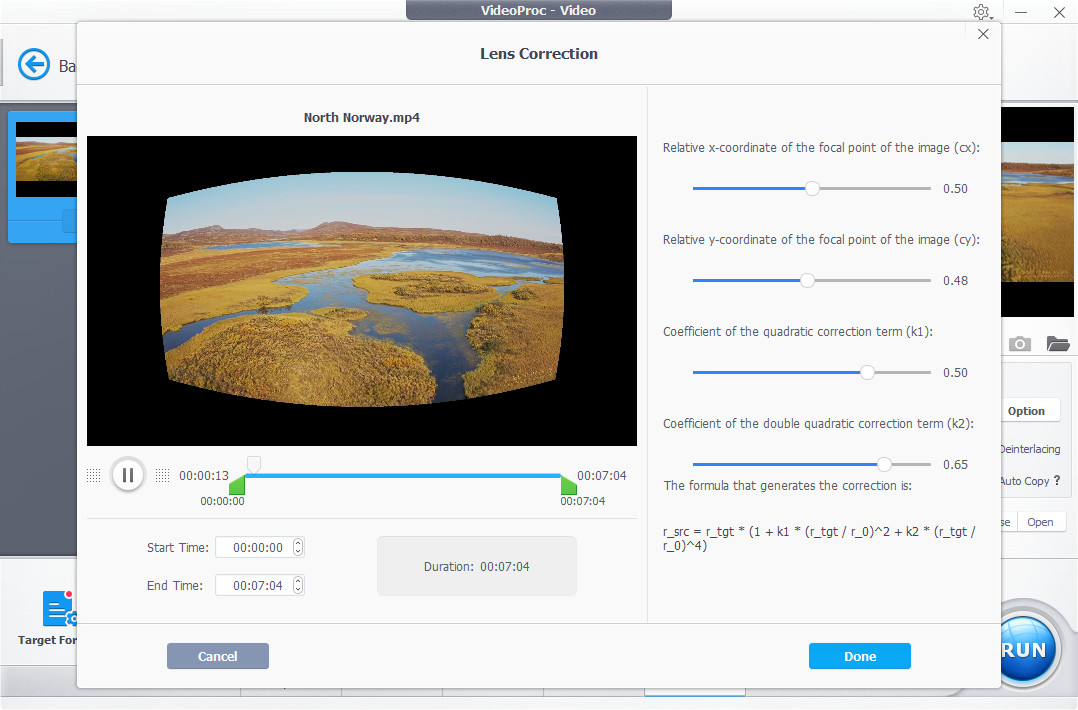Click the cy value '0.48'

click(x=955, y=280)
